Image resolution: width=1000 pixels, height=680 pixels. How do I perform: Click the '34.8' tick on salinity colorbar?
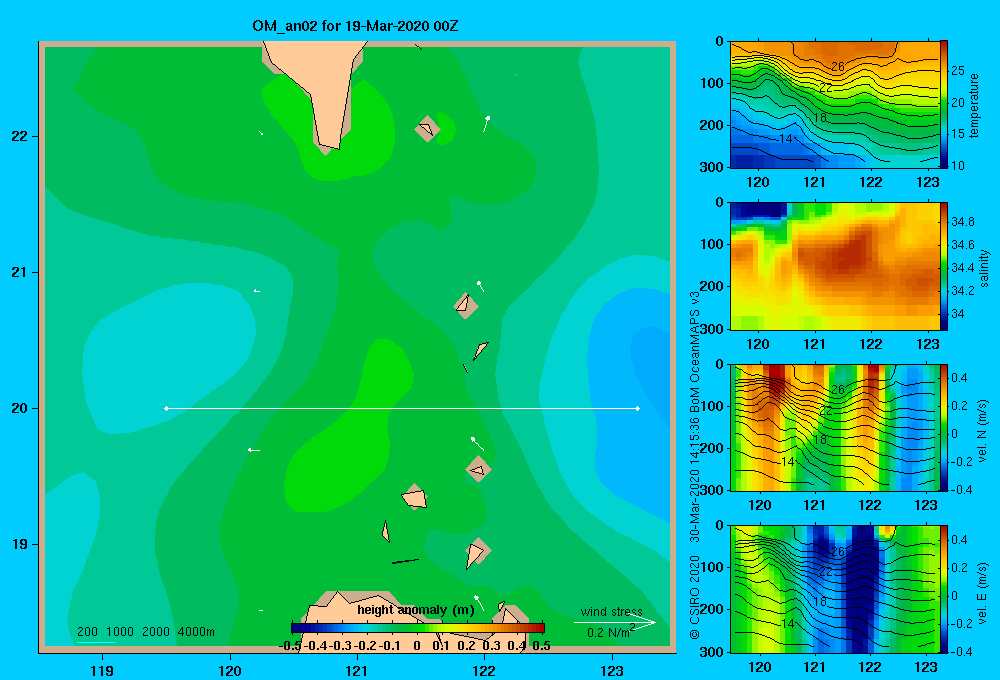coord(962,222)
